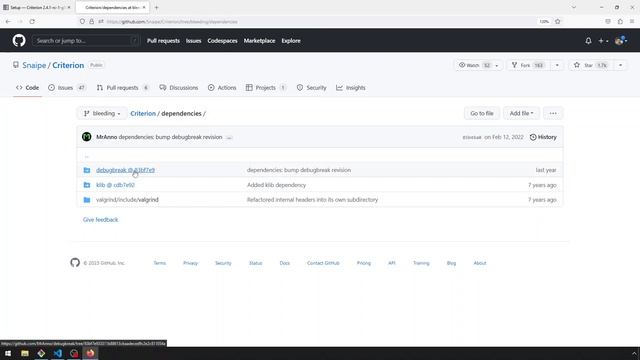Screen dimensions: 640x360
Task: Open Issues in the top navigation
Action: [193, 41]
